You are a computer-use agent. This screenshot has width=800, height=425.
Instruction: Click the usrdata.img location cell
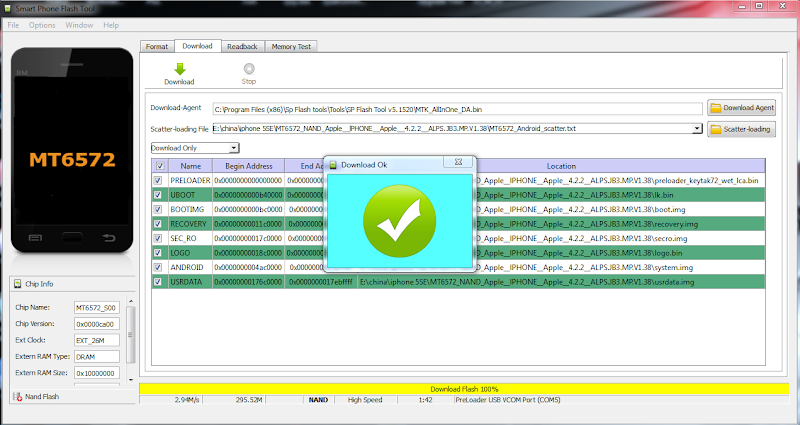click(561, 282)
